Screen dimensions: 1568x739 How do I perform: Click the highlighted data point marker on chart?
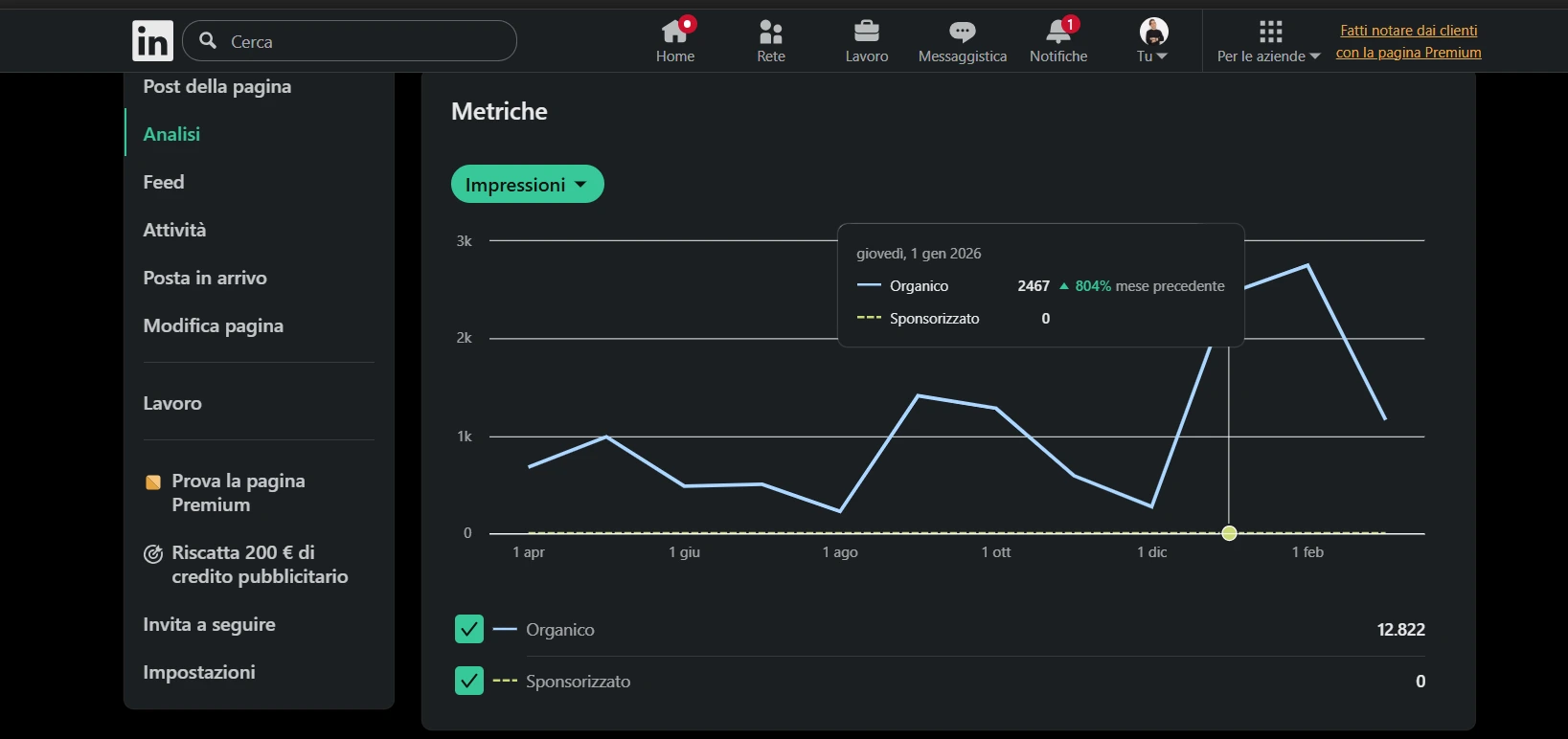coord(1229,533)
